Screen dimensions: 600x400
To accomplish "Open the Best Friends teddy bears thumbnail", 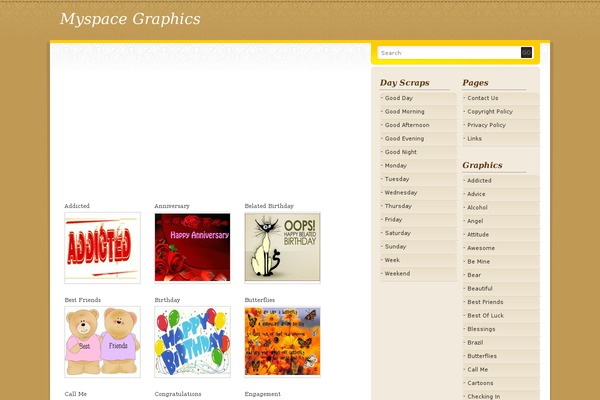I will pyautogui.click(x=103, y=342).
